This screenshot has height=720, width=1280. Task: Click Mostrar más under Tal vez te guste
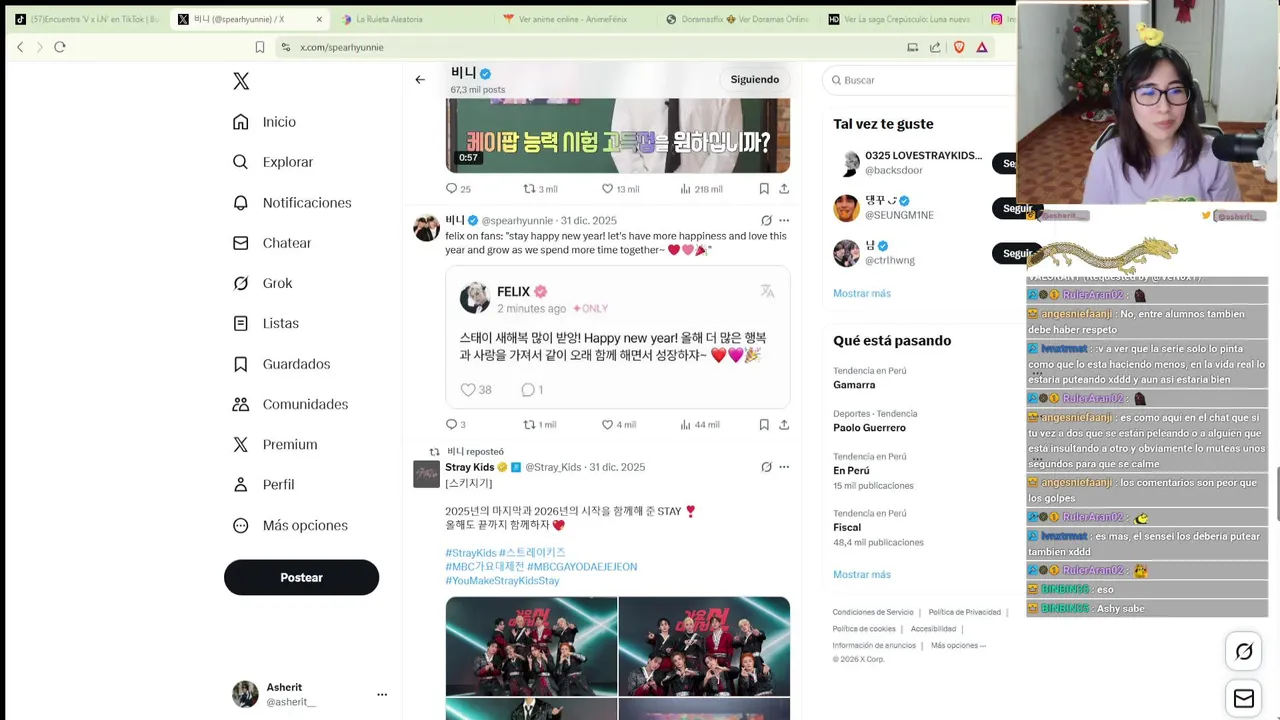(862, 293)
